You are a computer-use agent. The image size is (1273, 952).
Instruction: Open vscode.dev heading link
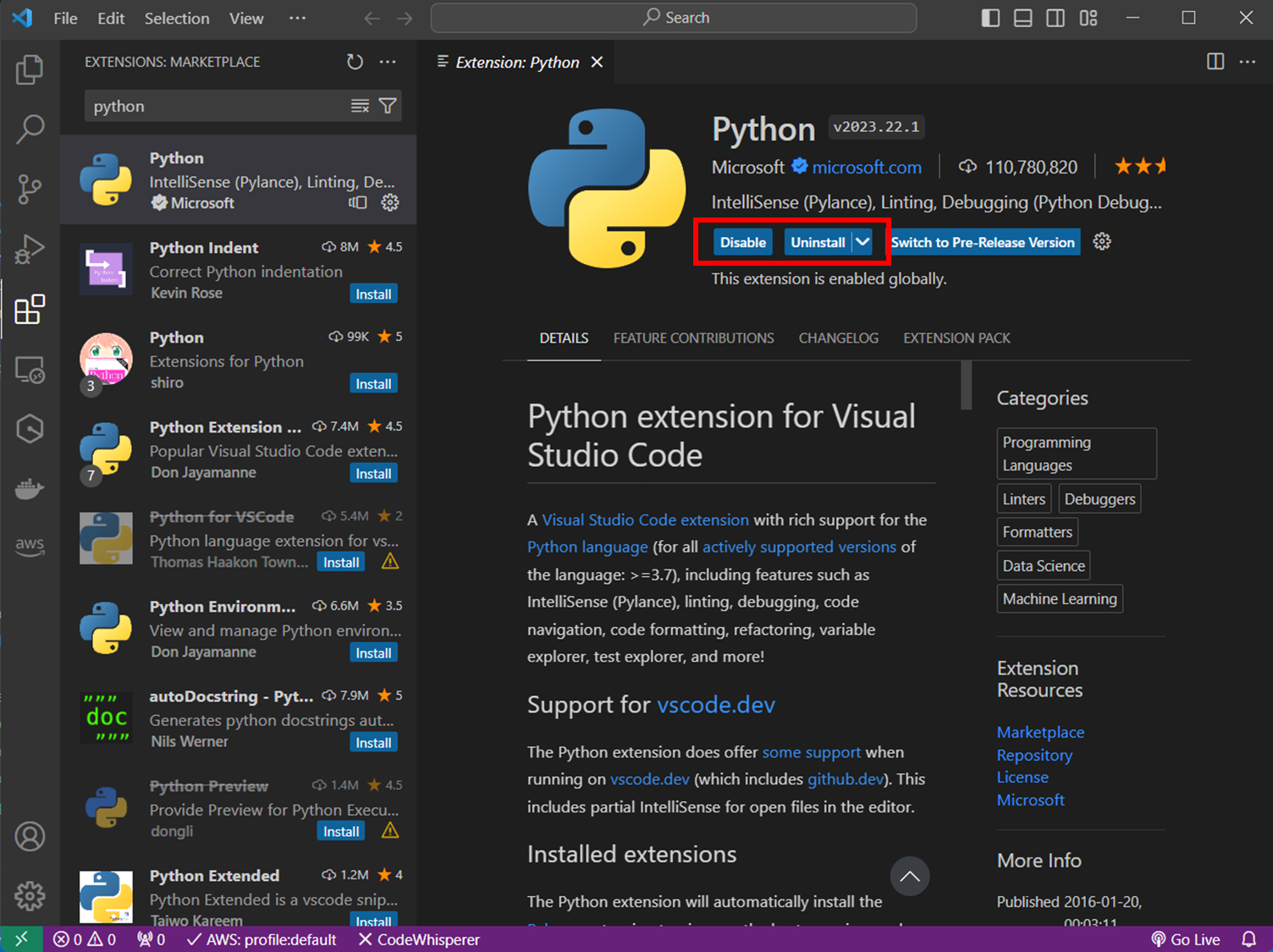(716, 704)
